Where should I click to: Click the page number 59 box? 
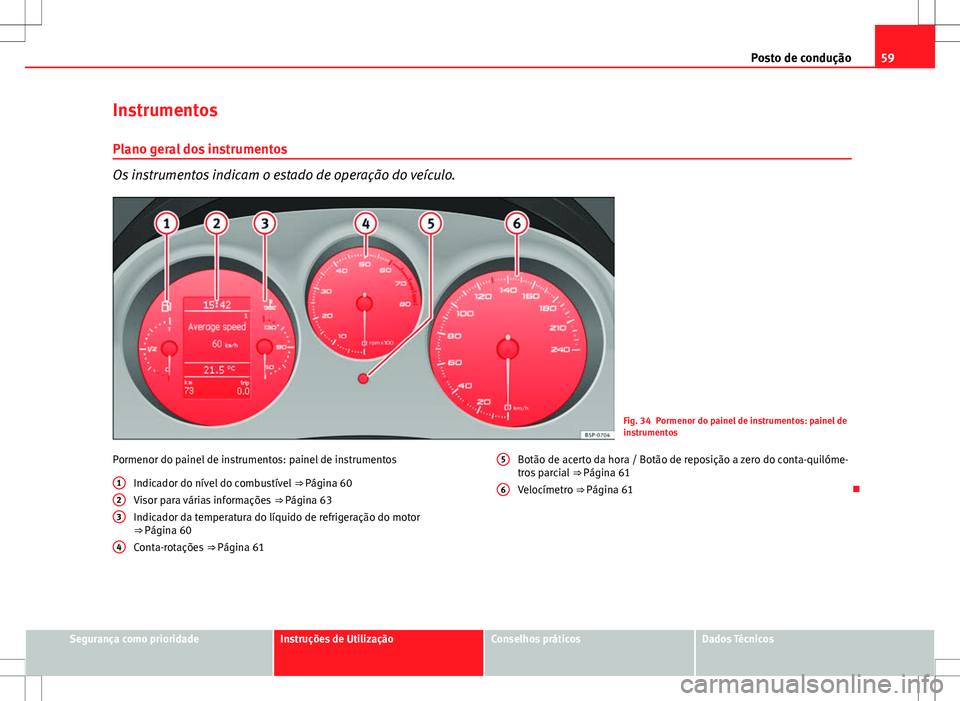point(904,47)
